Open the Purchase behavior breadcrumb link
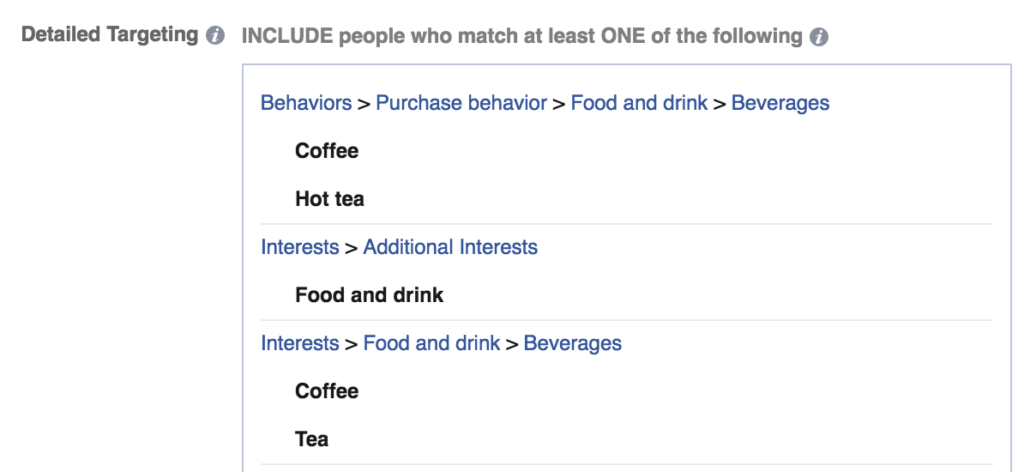The image size is (1024, 472). (x=461, y=103)
